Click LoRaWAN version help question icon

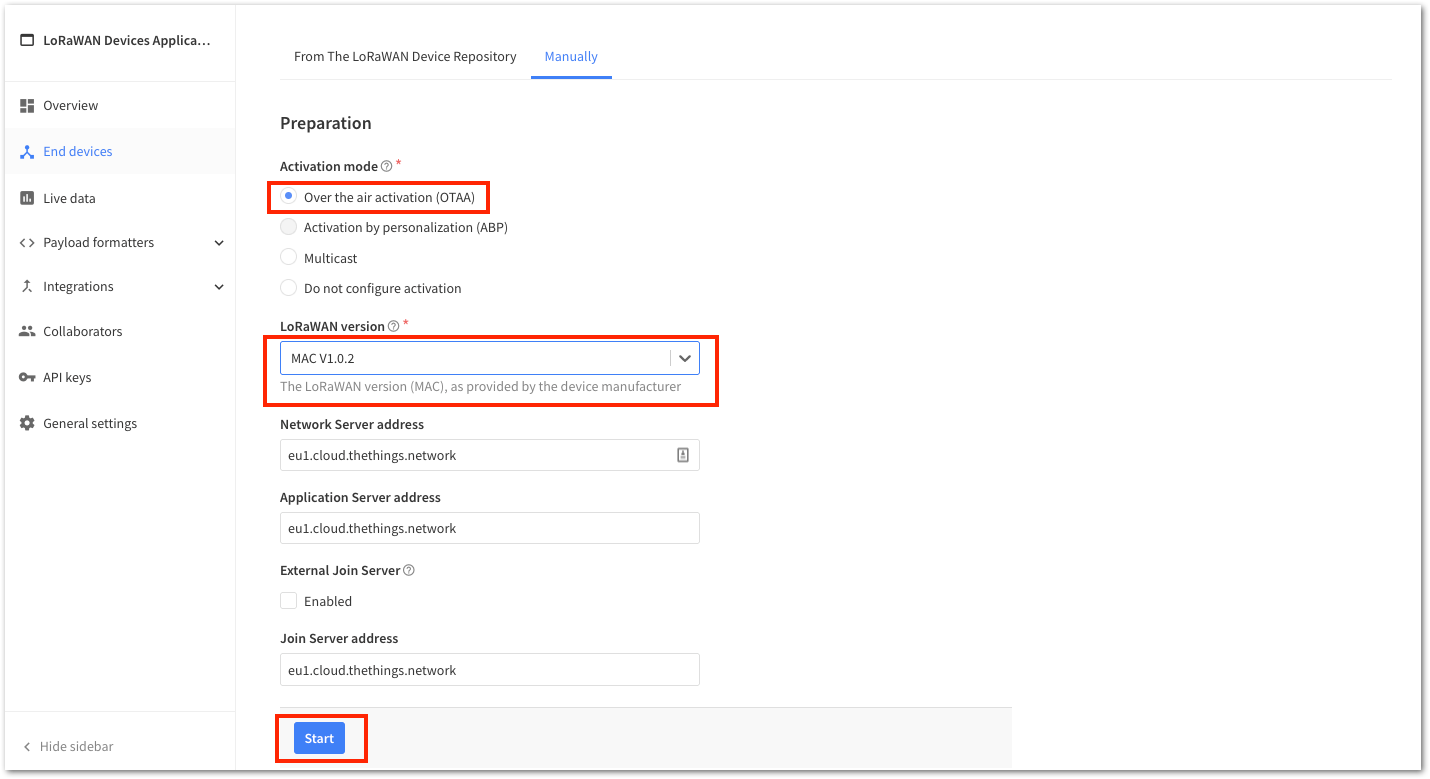coord(393,326)
